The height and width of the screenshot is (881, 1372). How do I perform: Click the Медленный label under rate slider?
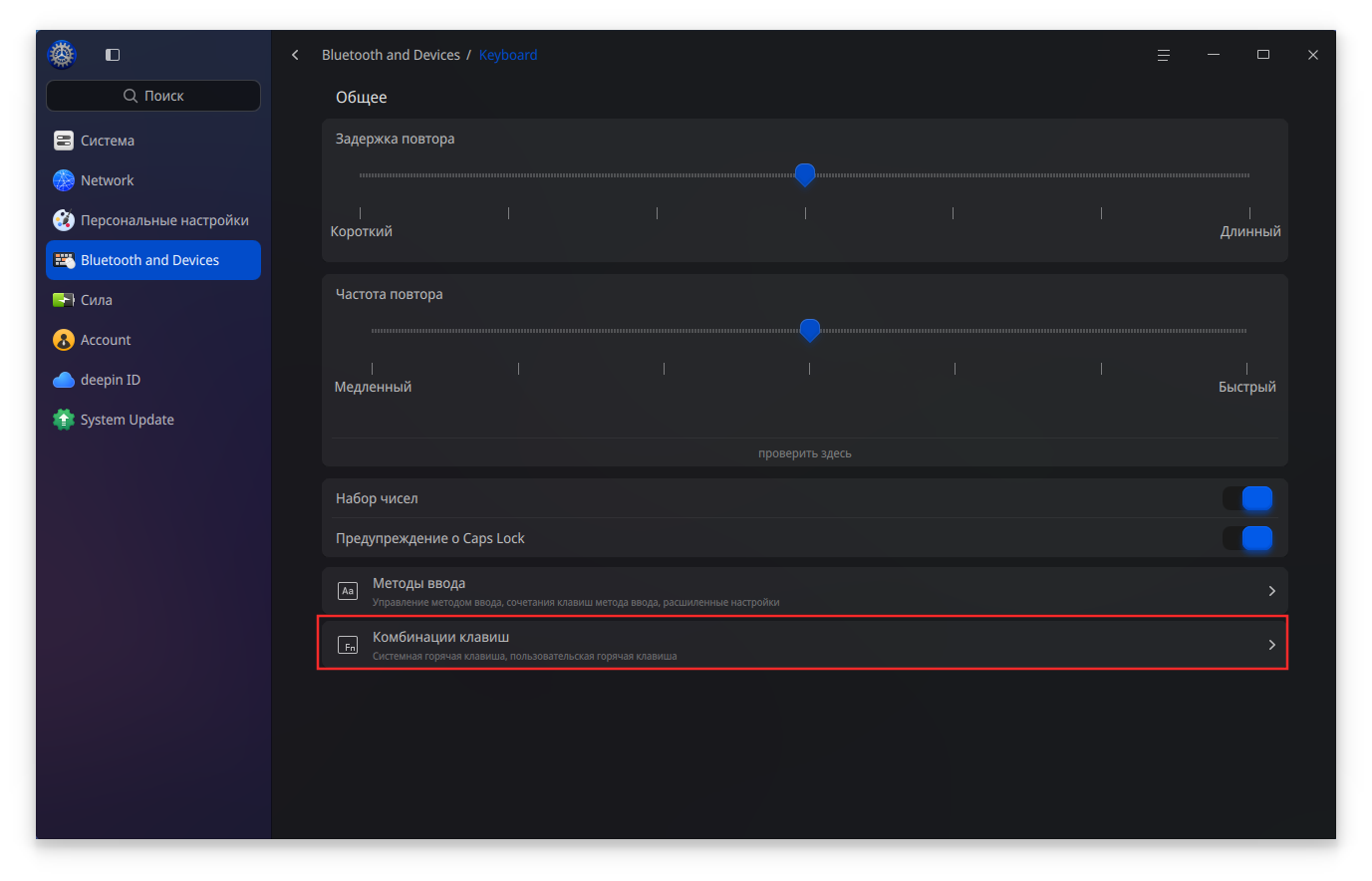(x=373, y=387)
